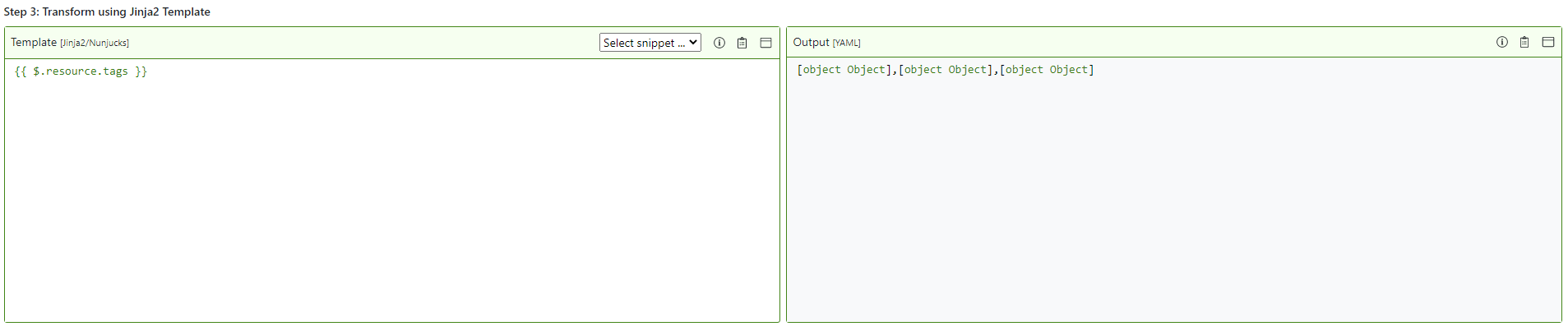The width and height of the screenshot is (1568, 331).
Task: Click the info icon in the Output panel
Action: [x=1502, y=42]
